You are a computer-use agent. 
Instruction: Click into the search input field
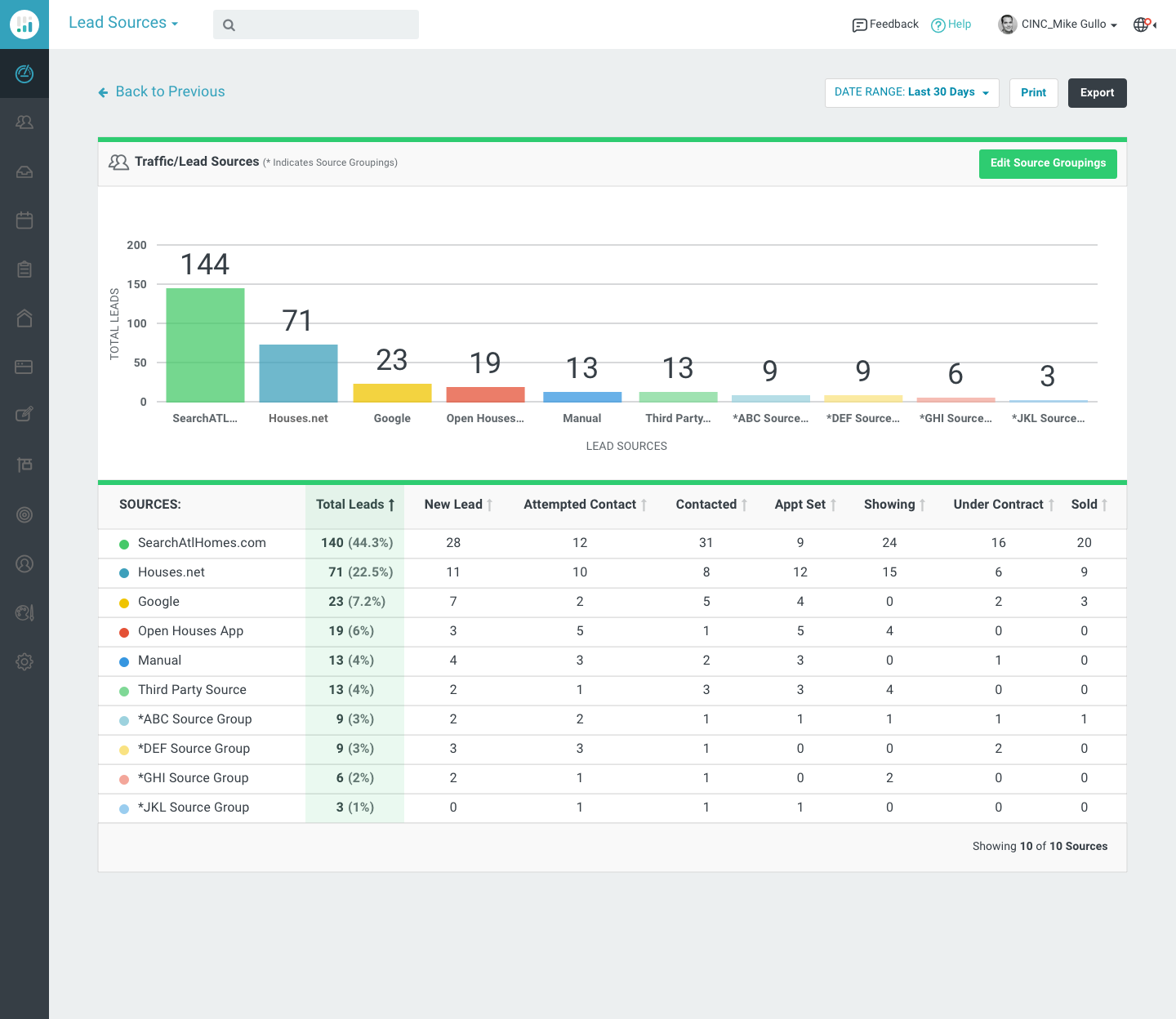point(316,24)
